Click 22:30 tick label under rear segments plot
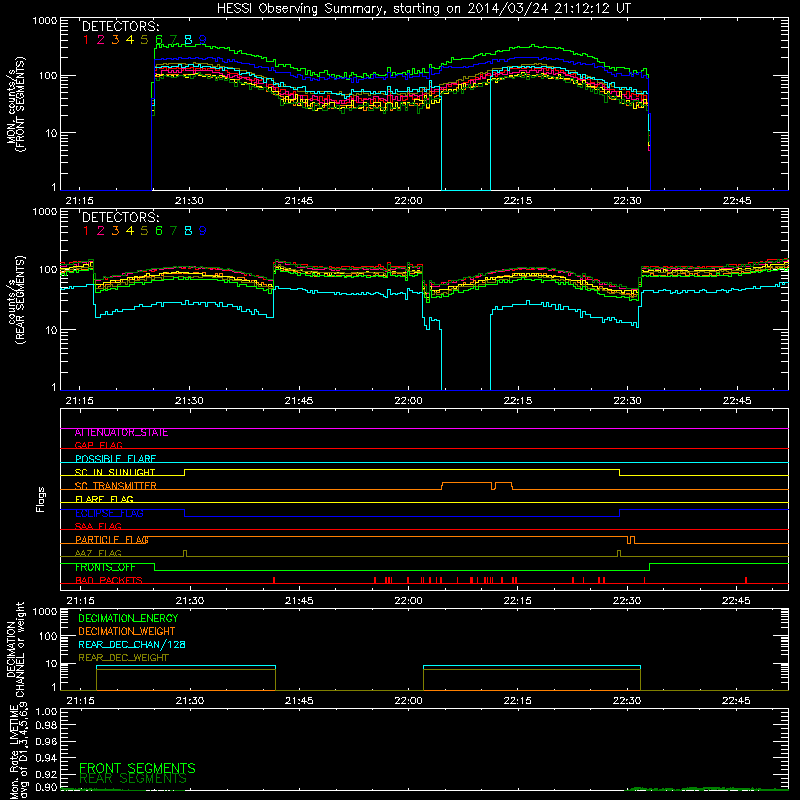The width and height of the screenshot is (800, 800). (627, 401)
